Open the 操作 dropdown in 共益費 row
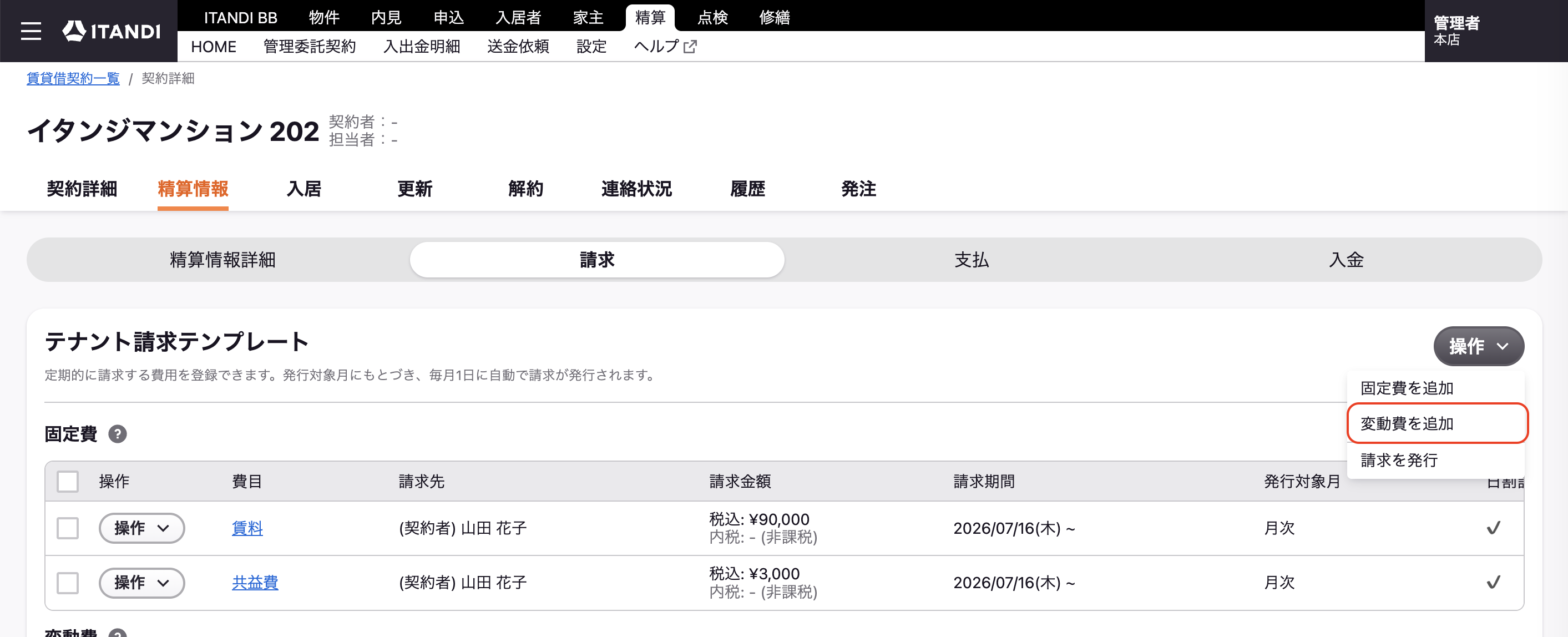1568x637 pixels. pyautogui.click(x=142, y=582)
